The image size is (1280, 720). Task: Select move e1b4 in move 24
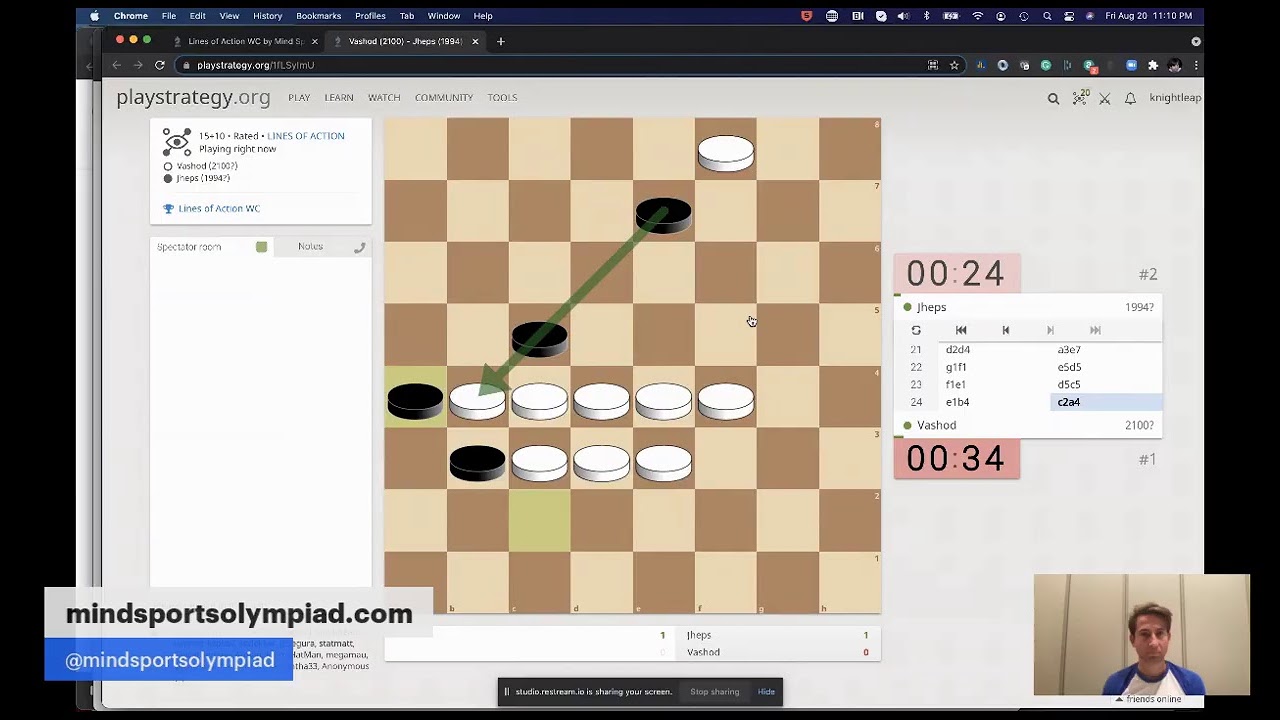click(957, 402)
